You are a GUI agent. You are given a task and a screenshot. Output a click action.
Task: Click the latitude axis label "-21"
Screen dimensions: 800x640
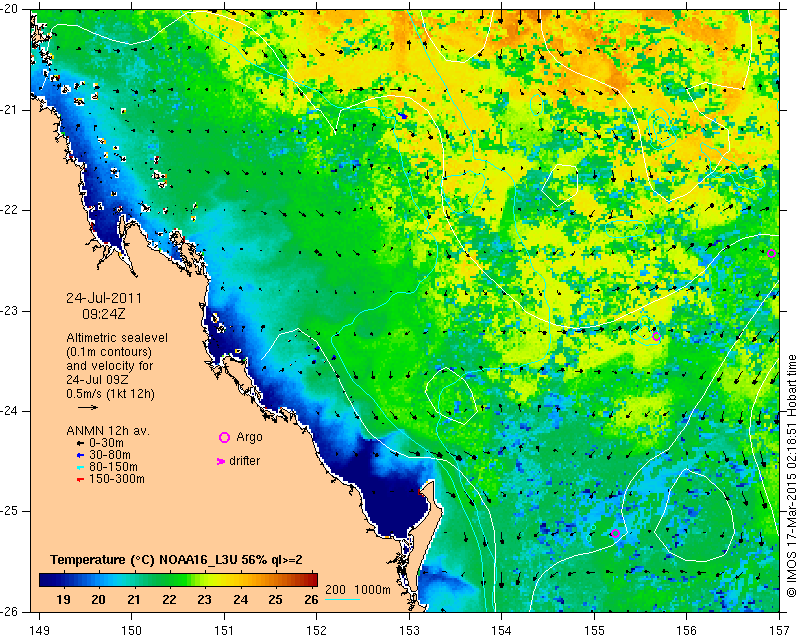pyautogui.click(x=11, y=110)
